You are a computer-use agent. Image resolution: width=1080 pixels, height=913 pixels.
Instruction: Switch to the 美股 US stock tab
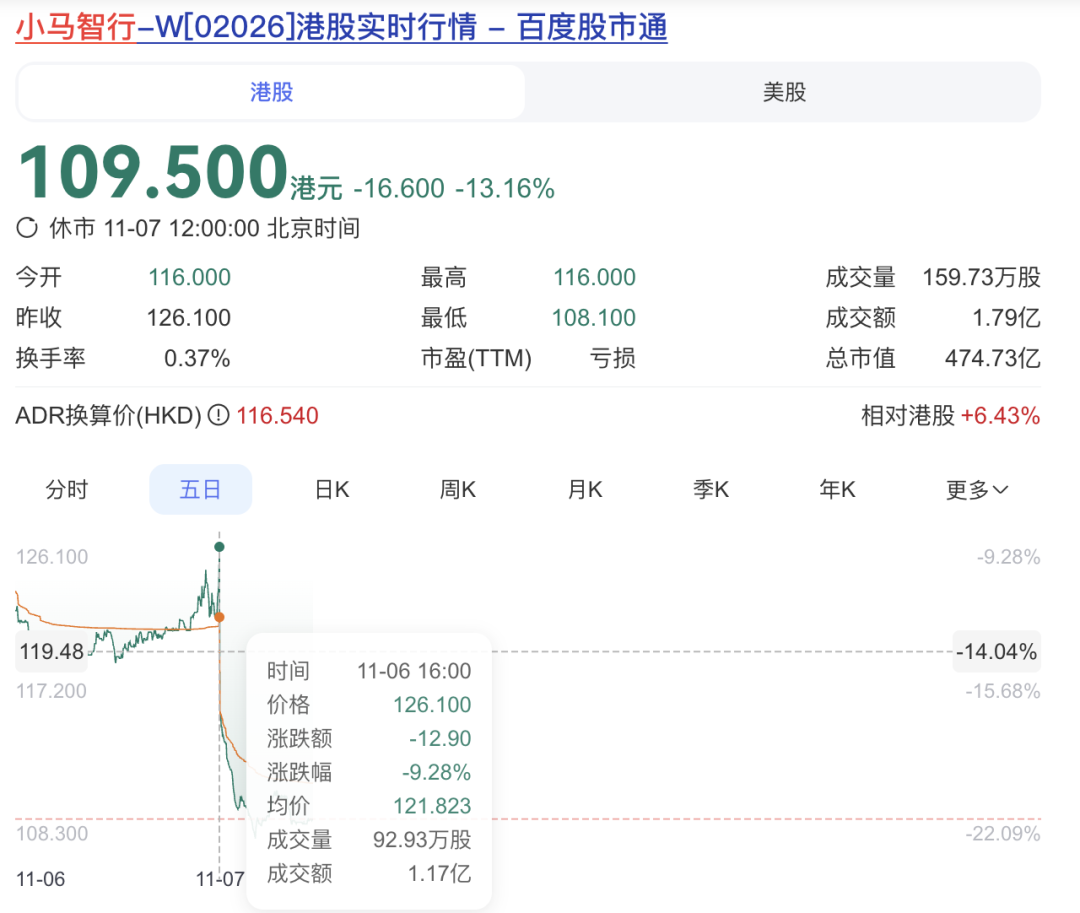coord(783,91)
